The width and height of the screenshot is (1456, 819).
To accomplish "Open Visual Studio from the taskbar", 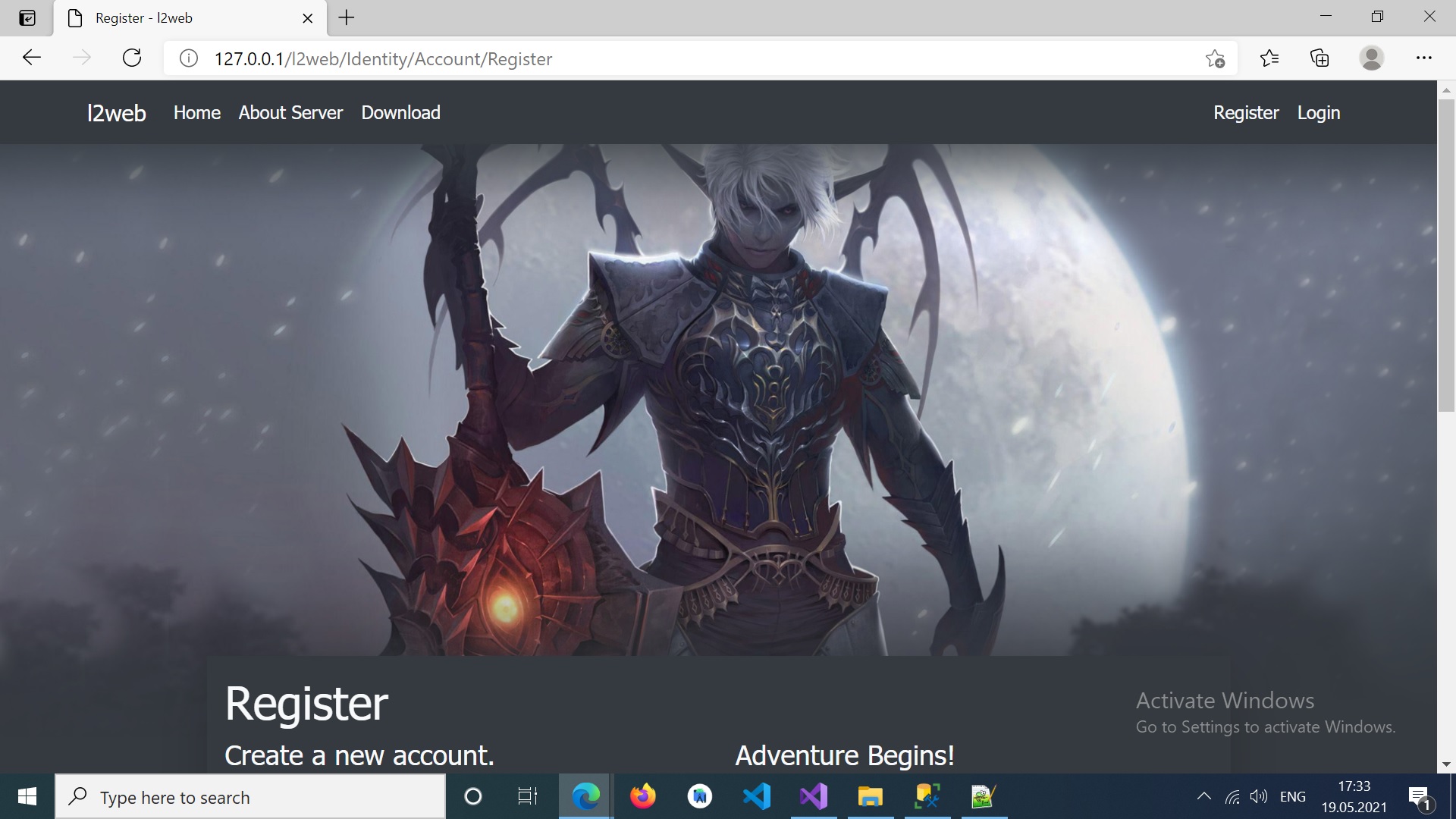I will pos(813,796).
